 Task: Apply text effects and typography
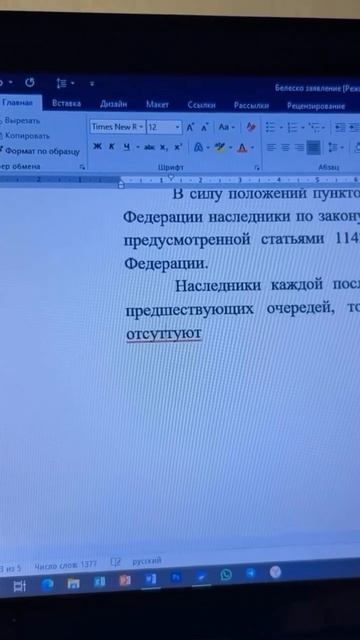click(199, 147)
